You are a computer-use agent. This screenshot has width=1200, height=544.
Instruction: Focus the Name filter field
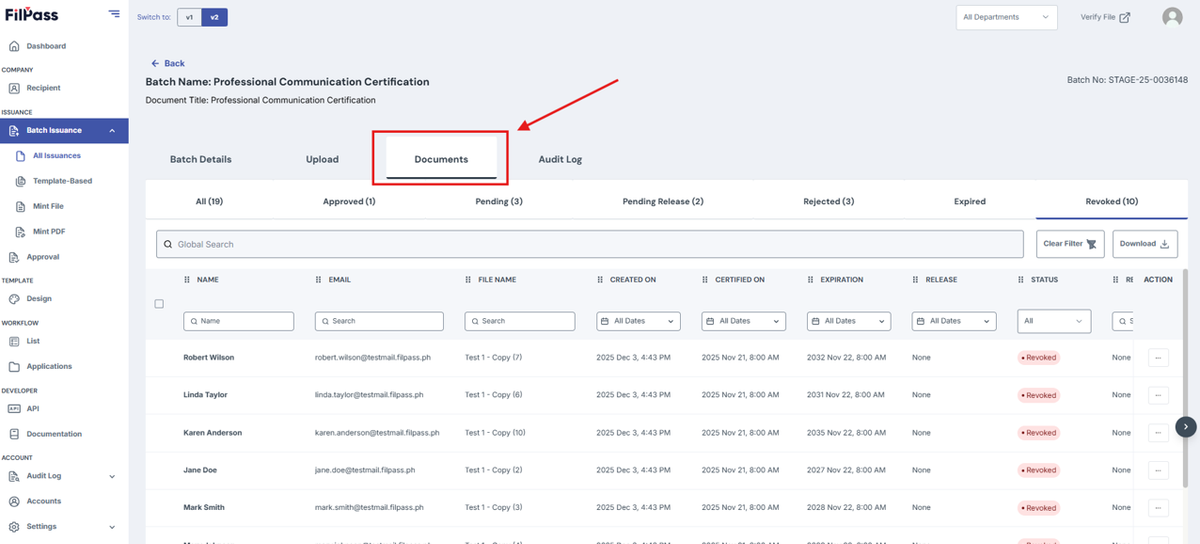tap(239, 321)
